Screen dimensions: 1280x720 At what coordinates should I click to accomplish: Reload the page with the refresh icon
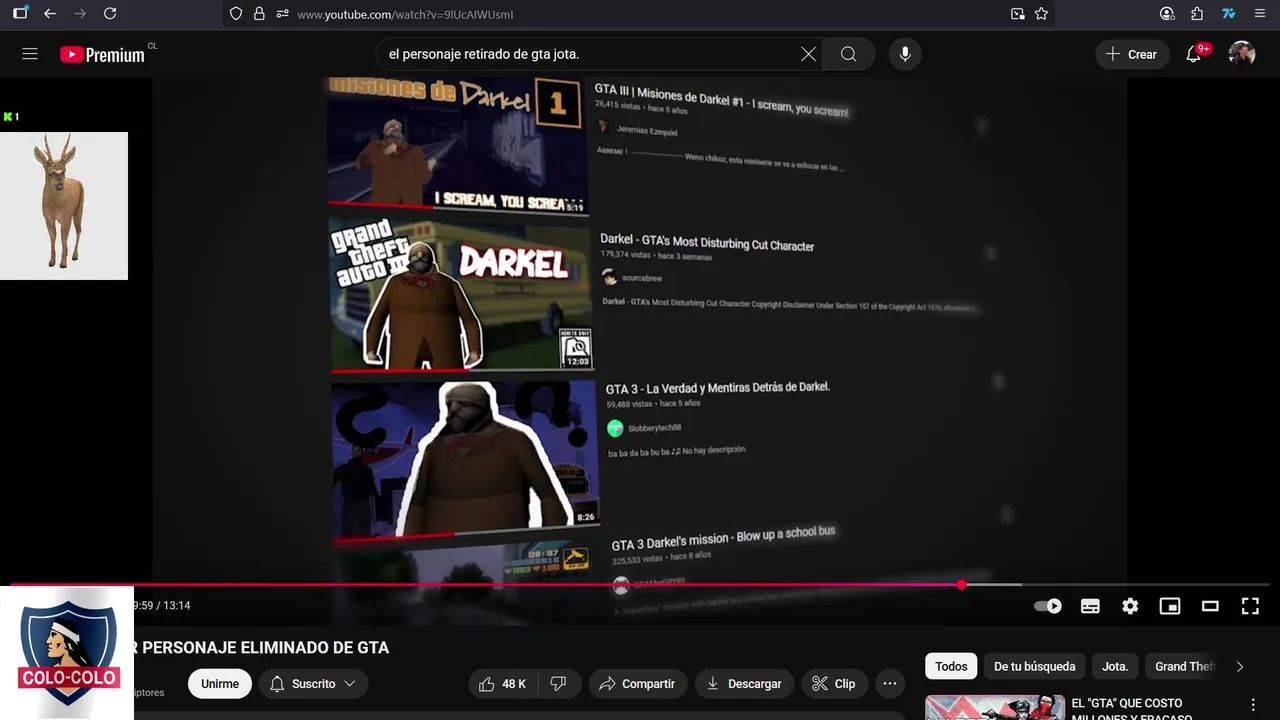click(110, 14)
